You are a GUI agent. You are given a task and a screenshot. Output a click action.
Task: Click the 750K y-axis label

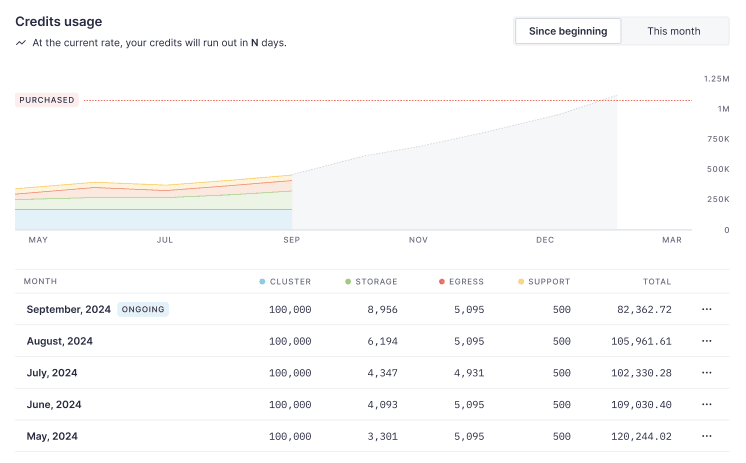pos(718,139)
